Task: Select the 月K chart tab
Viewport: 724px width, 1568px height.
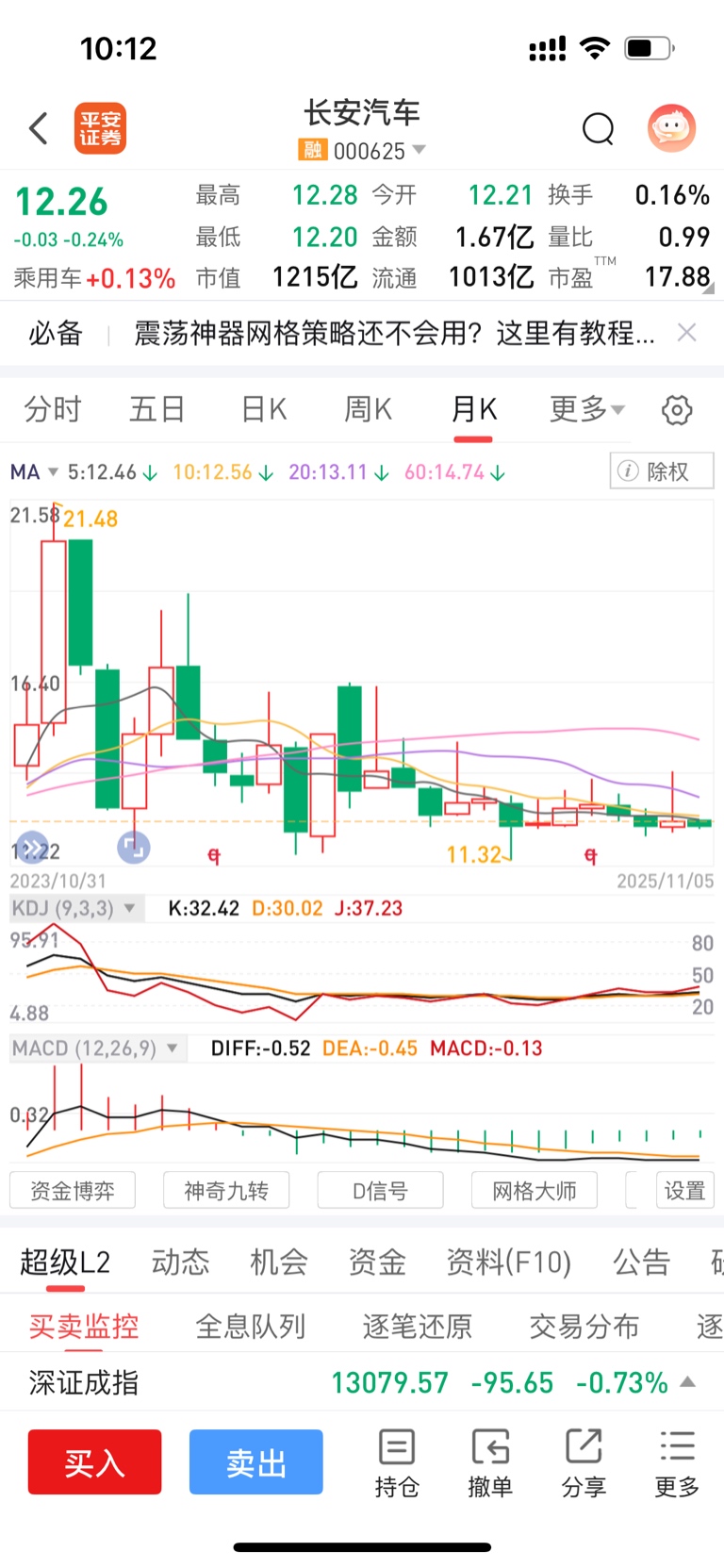Action: coord(473,409)
